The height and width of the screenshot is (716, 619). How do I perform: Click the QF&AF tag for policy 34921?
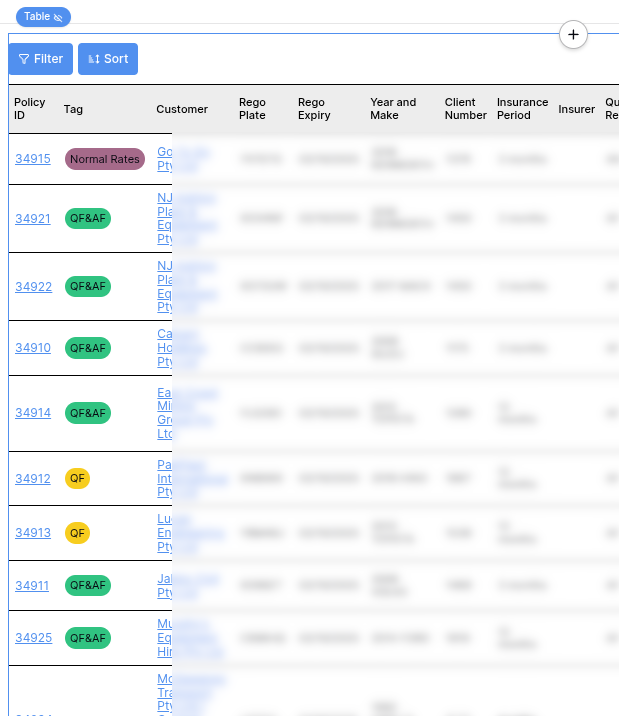coord(87,219)
